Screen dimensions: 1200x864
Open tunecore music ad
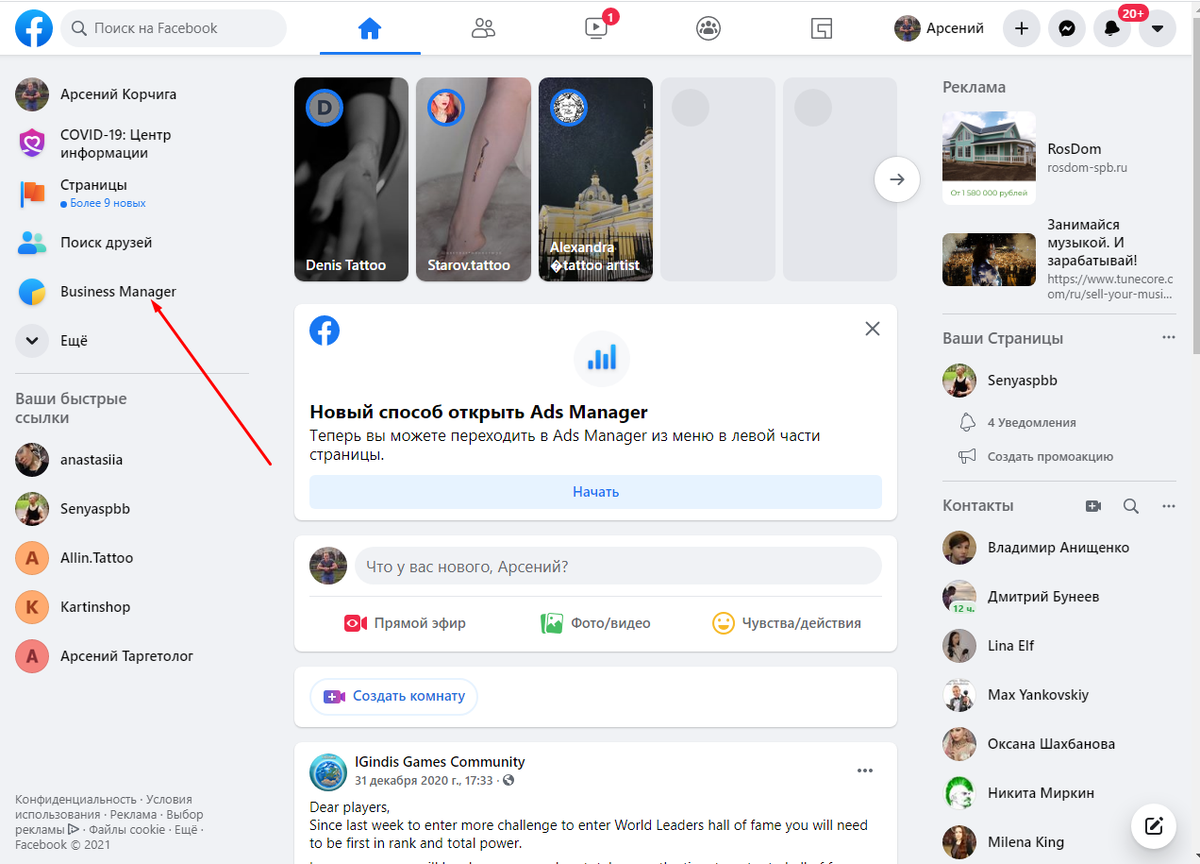(x=1060, y=259)
